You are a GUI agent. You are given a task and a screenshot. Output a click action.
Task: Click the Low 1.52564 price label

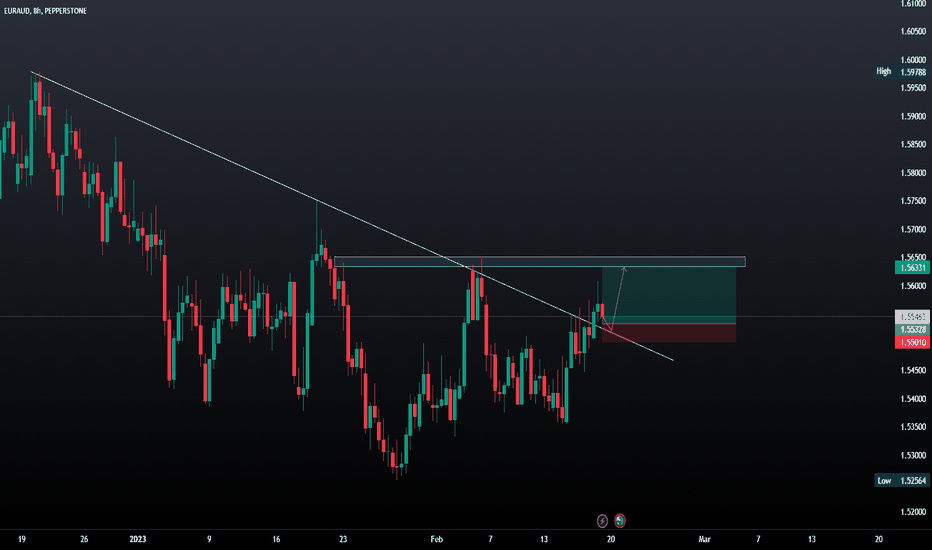(x=902, y=480)
